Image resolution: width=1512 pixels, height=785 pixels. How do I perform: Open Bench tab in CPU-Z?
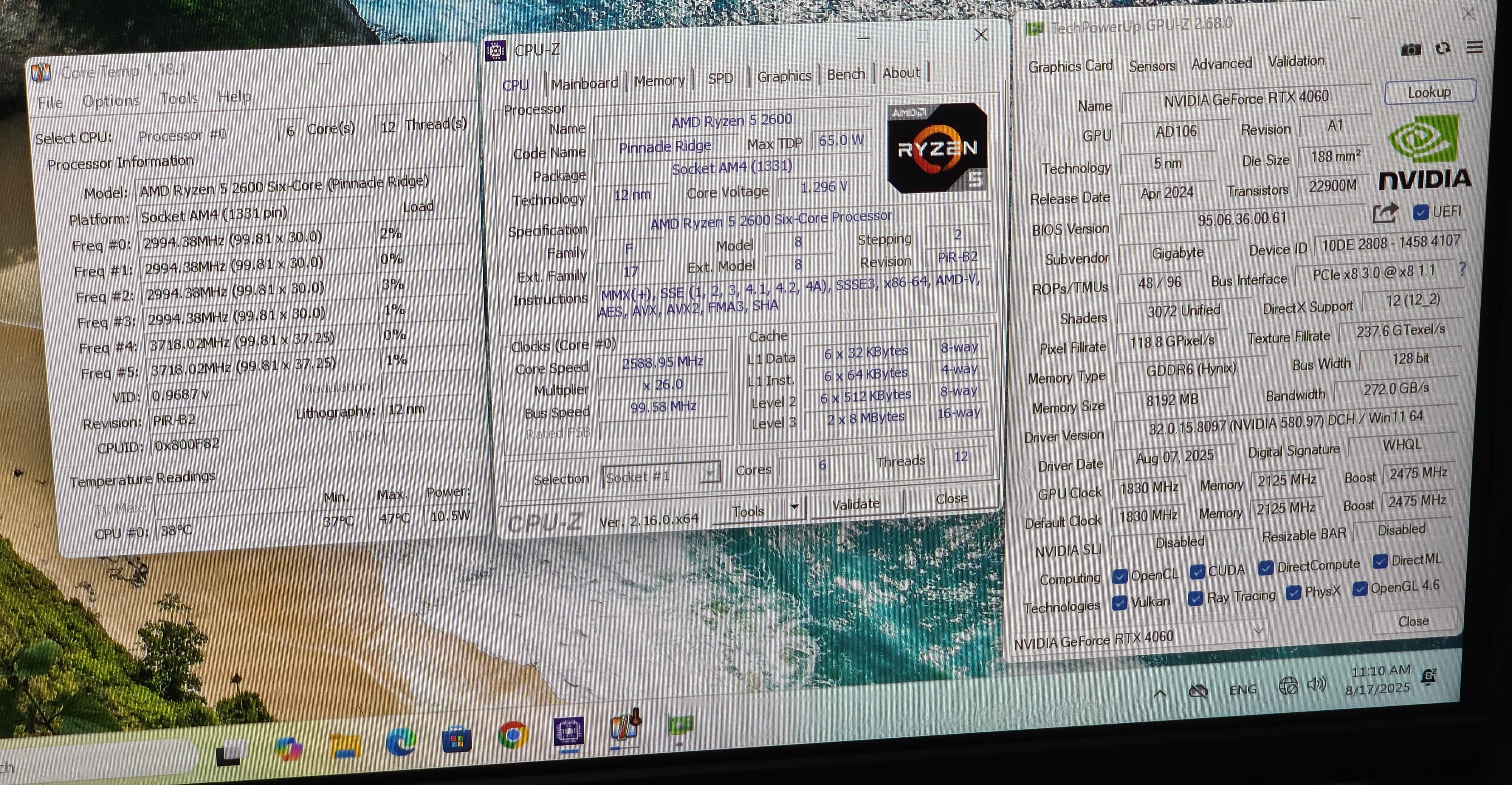[846, 74]
